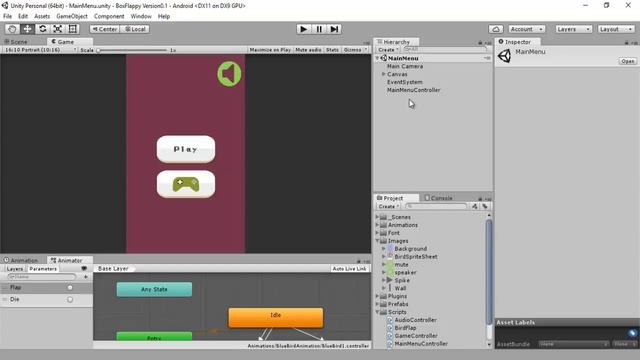Toggle Auto Live Link in Animator
The width and height of the screenshot is (640, 360).
(349, 269)
